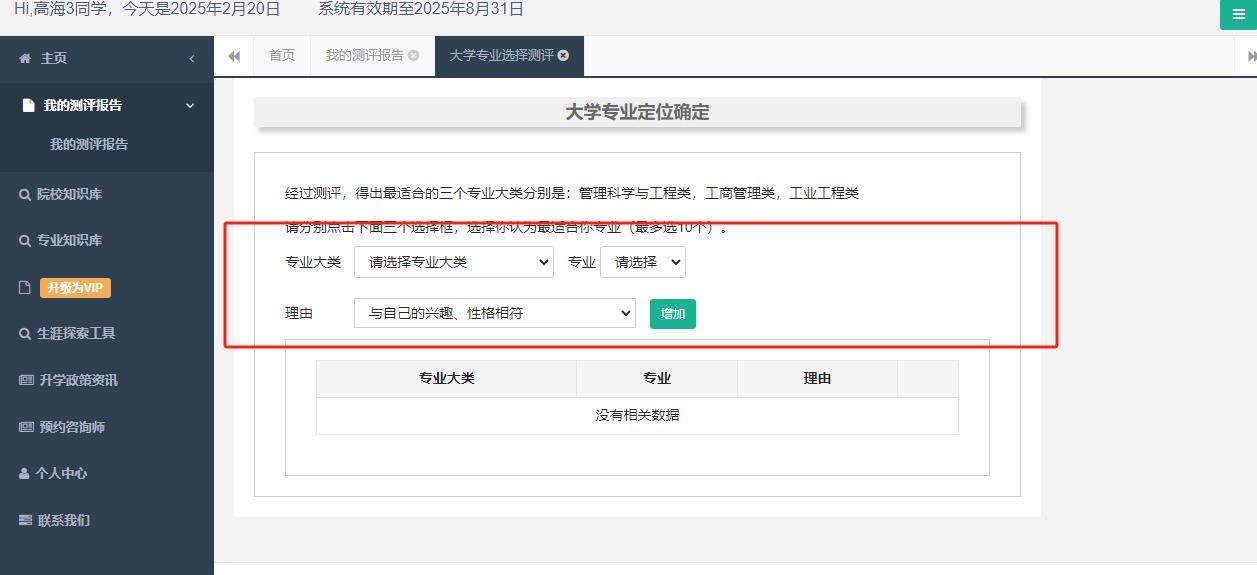Go to 预约咨询师 page
The height and width of the screenshot is (575, 1257).
71,427
